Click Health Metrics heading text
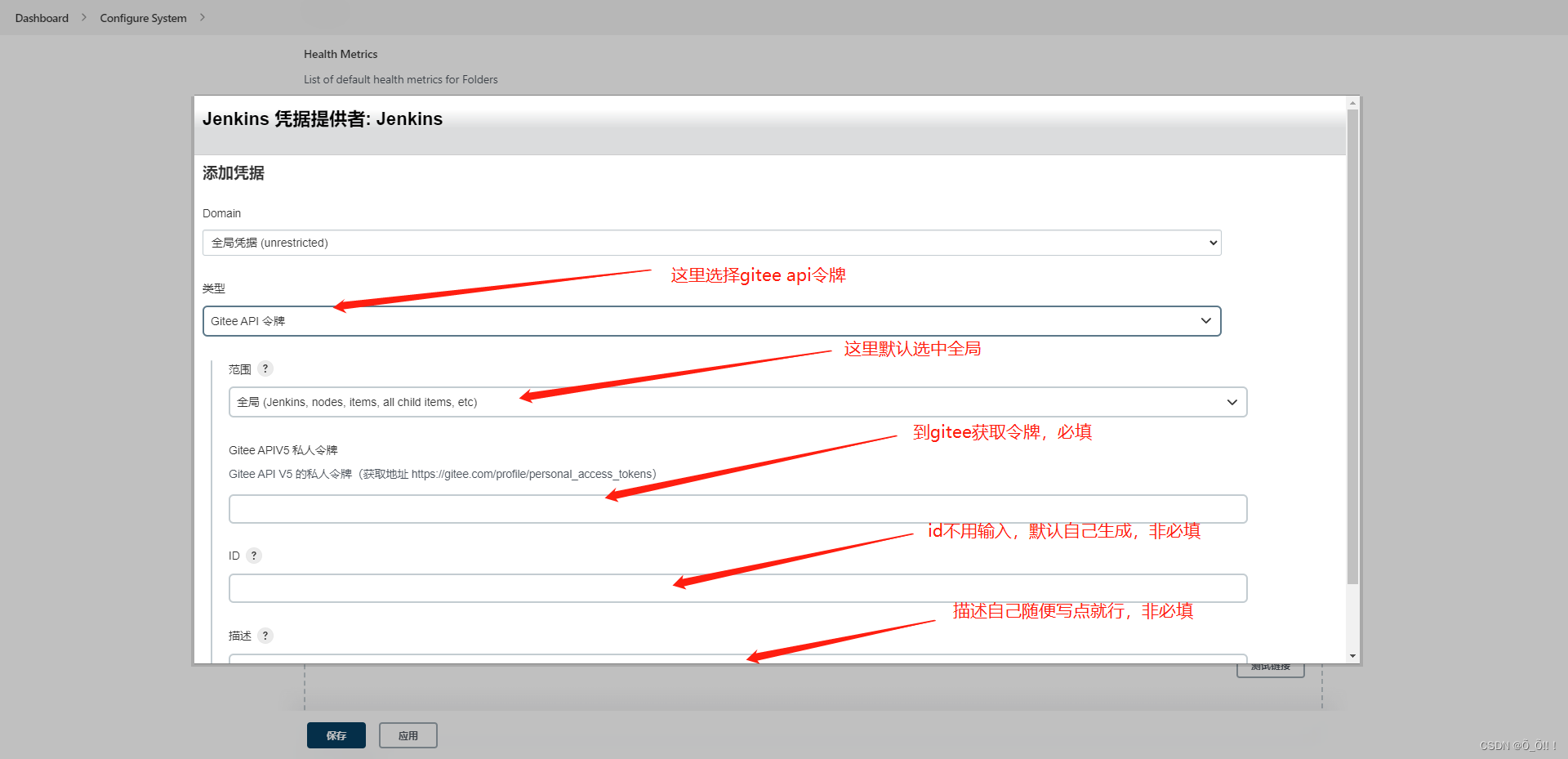Image resolution: width=1568 pixels, height=759 pixels. pos(341,54)
